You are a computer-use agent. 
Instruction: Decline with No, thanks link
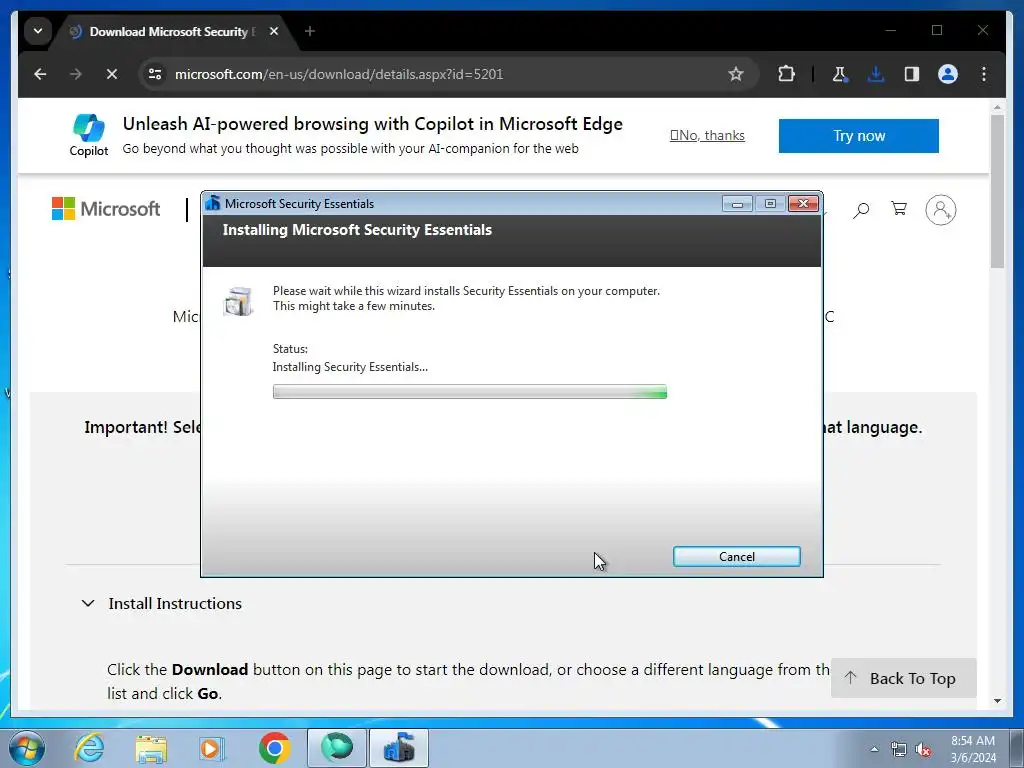tap(707, 135)
